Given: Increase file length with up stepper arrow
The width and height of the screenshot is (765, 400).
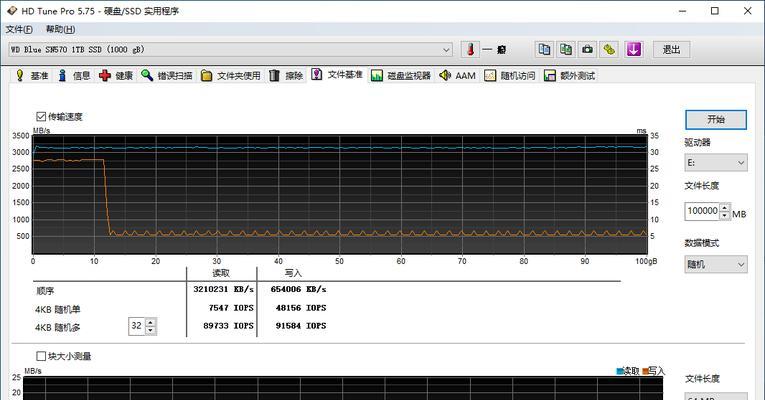Looking at the screenshot, I should click(x=725, y=207).
